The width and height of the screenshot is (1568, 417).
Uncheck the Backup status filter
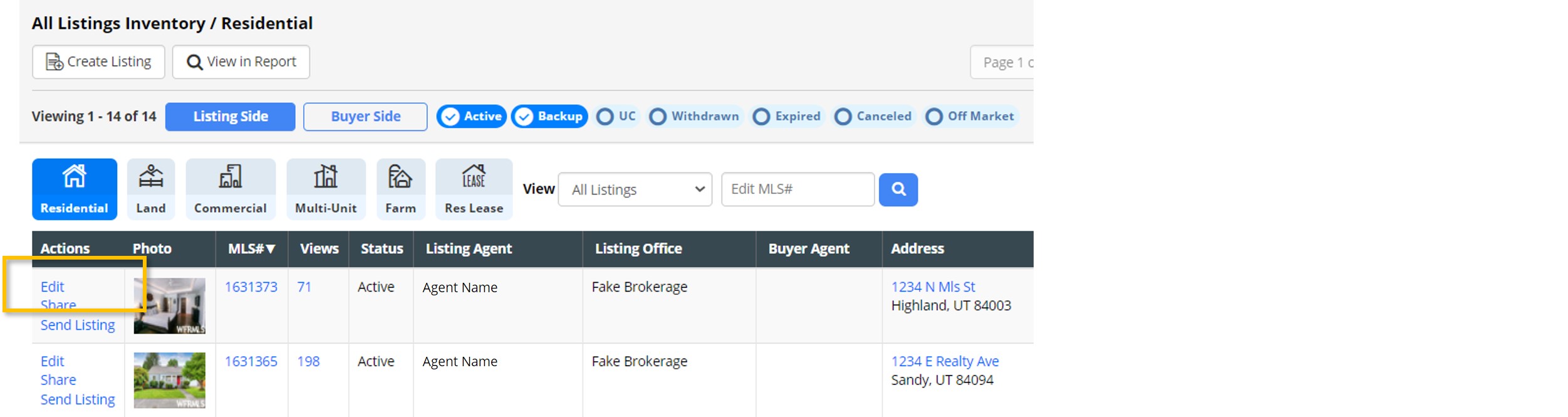[x=524, y=117]
